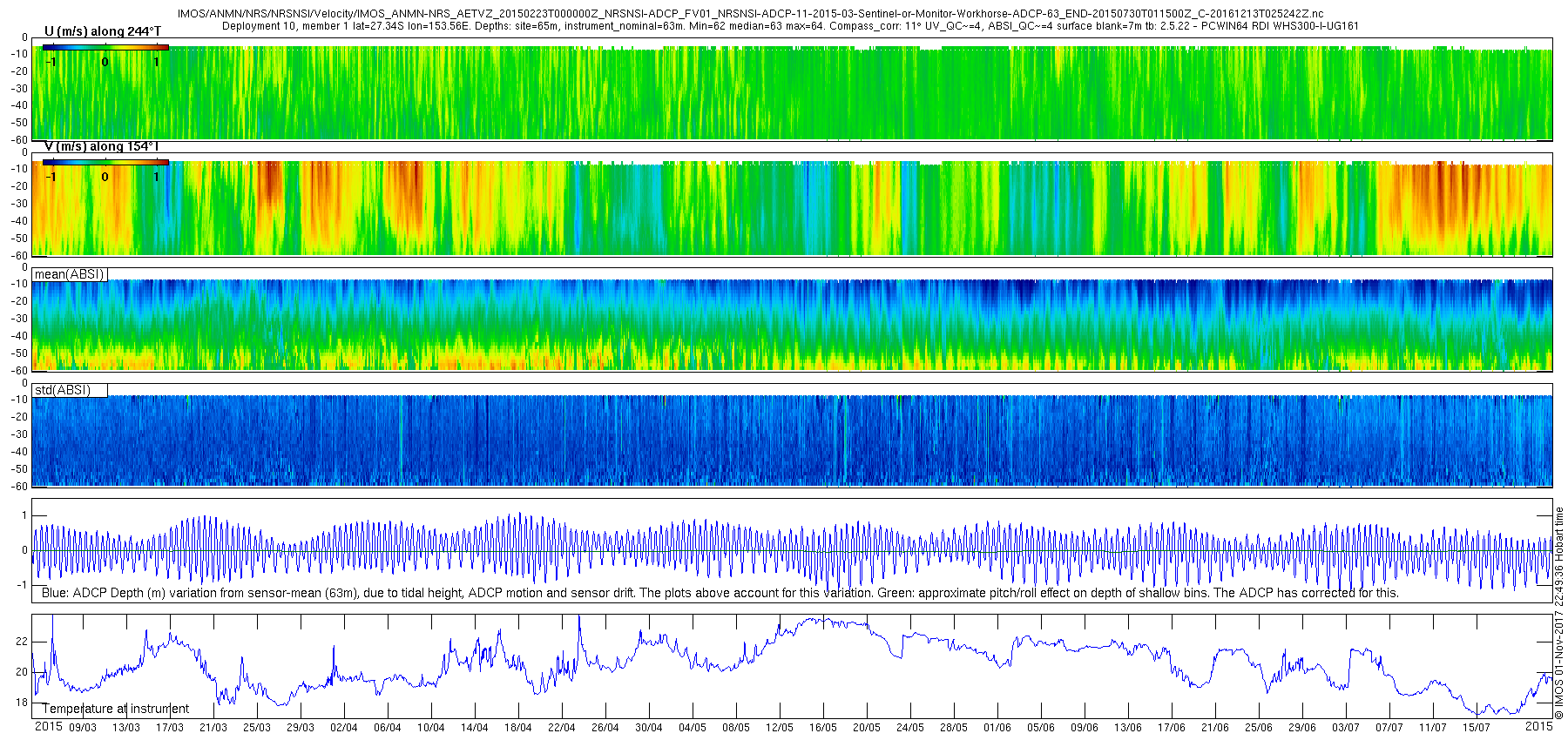Click the 10/04 date tick label
The height and width of the screenshot is (740, 1568).
431,728
